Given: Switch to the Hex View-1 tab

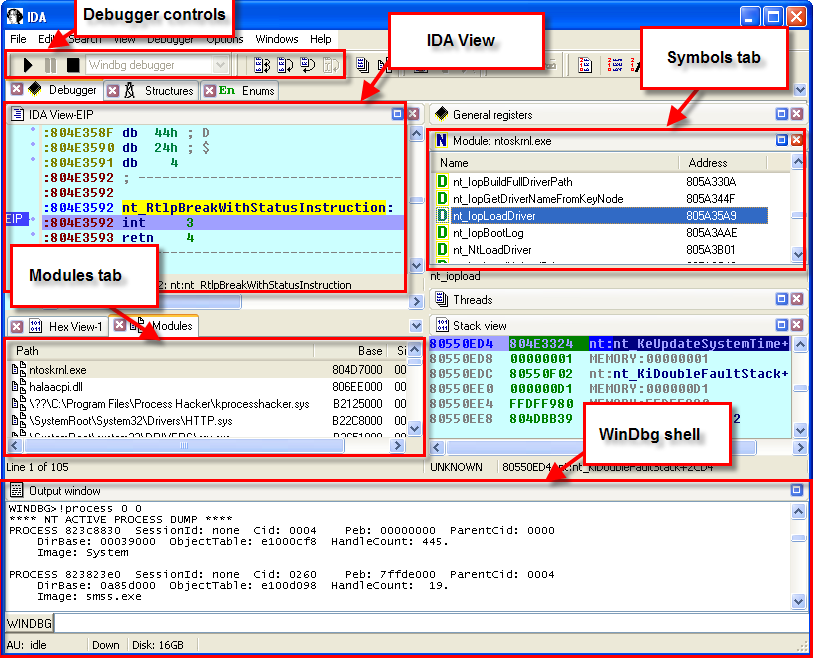Looking at the screenshot, I should (x=74, y=326).
